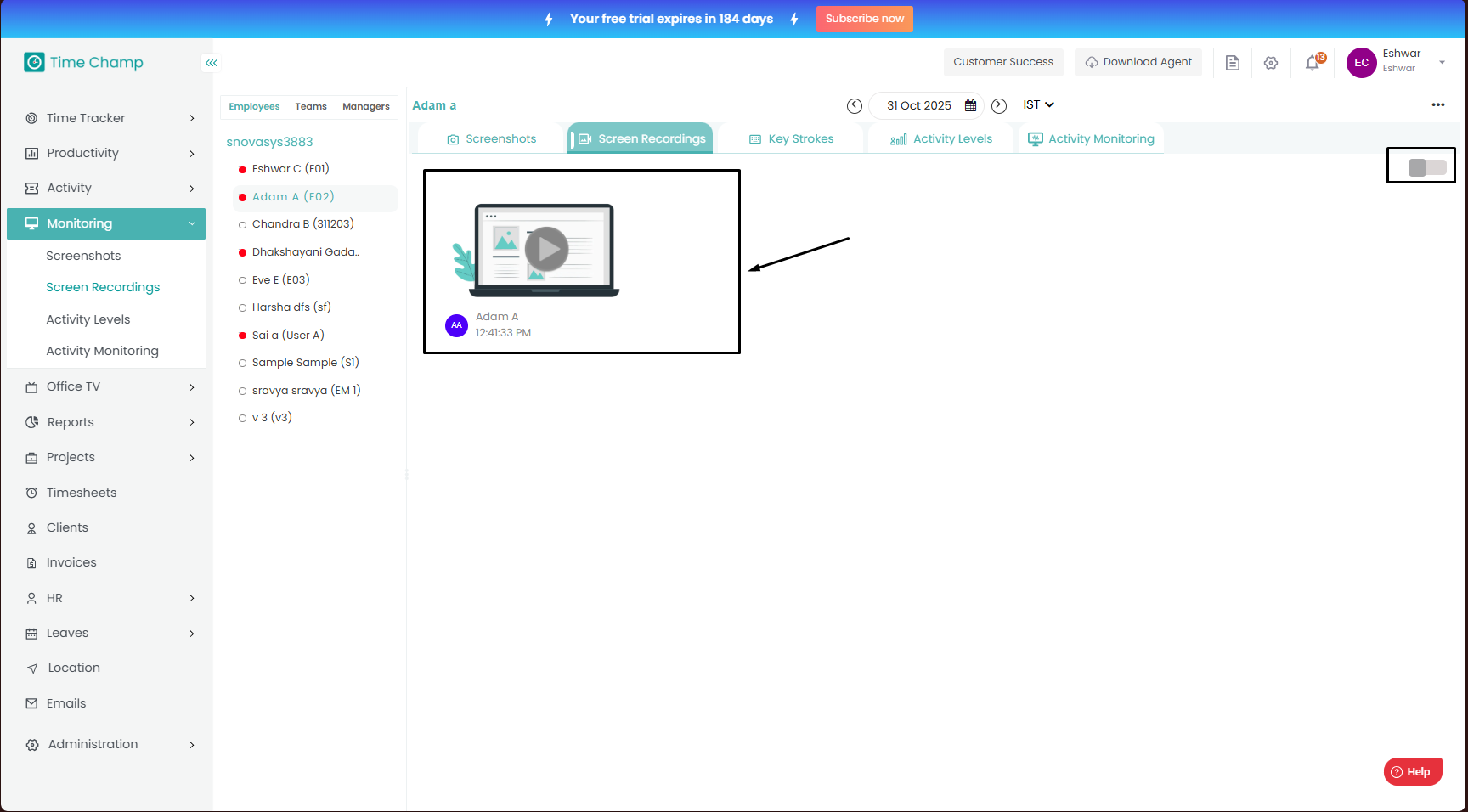
Task: Select the Teams tab
Action: (311, 106)
